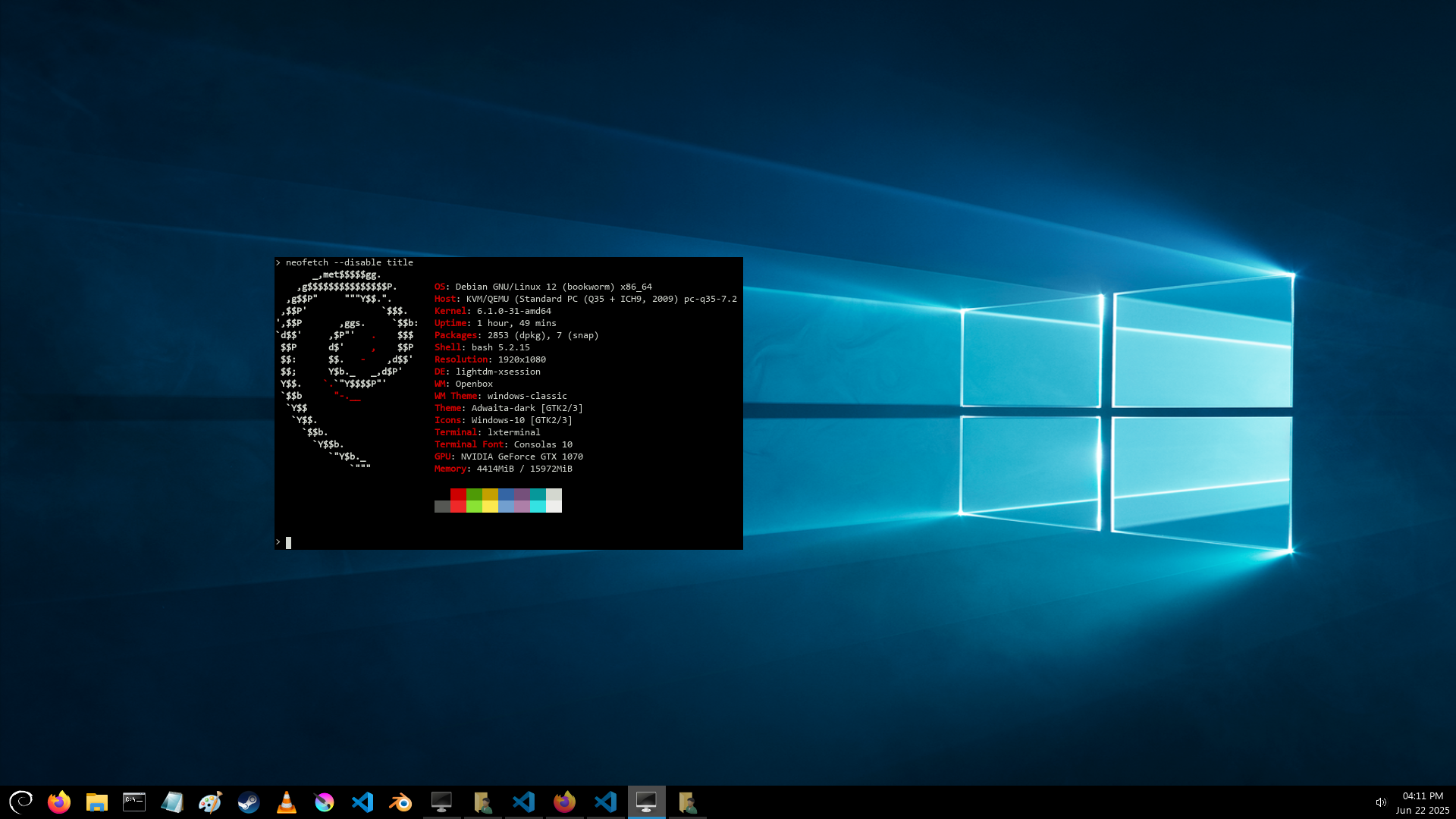Click the 04:11 PM taskbar clock
Screen dimensions: 1456x819
click(1423, 795)
